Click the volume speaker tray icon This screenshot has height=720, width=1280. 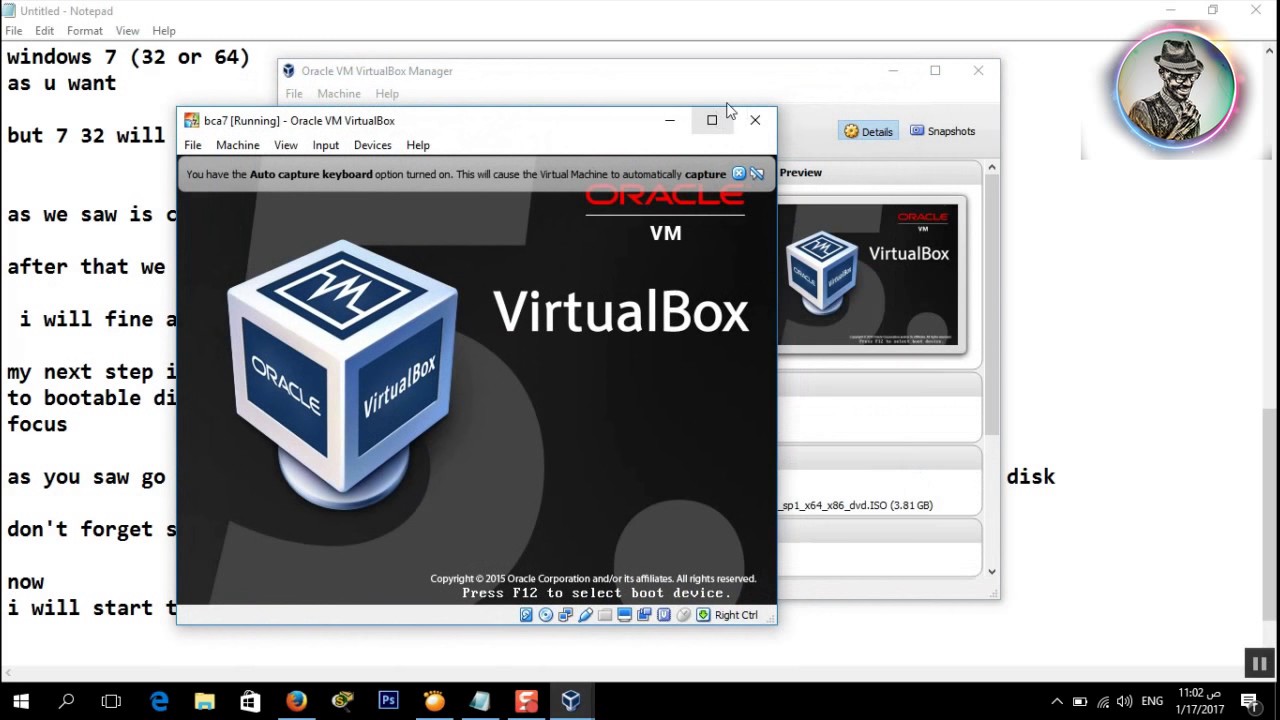point(1125,702)
